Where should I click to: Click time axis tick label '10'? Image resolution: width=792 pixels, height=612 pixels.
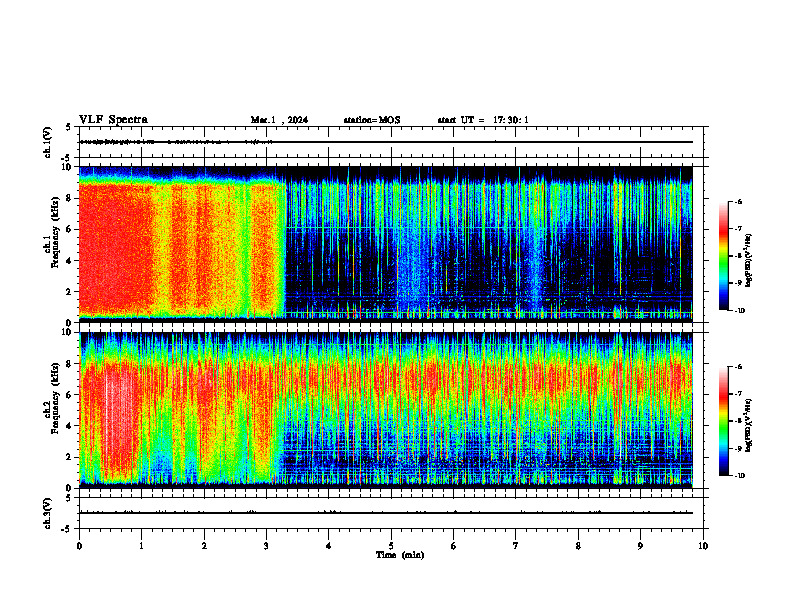point(703,546)
